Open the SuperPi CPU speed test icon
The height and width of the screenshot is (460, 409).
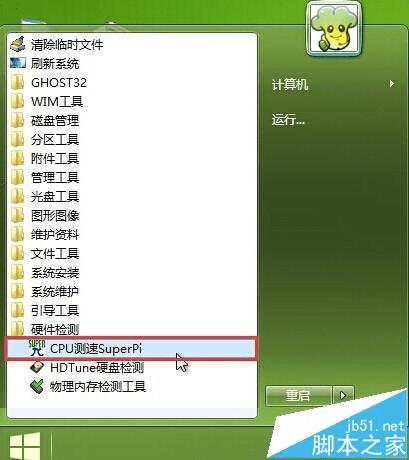[37, 348]
